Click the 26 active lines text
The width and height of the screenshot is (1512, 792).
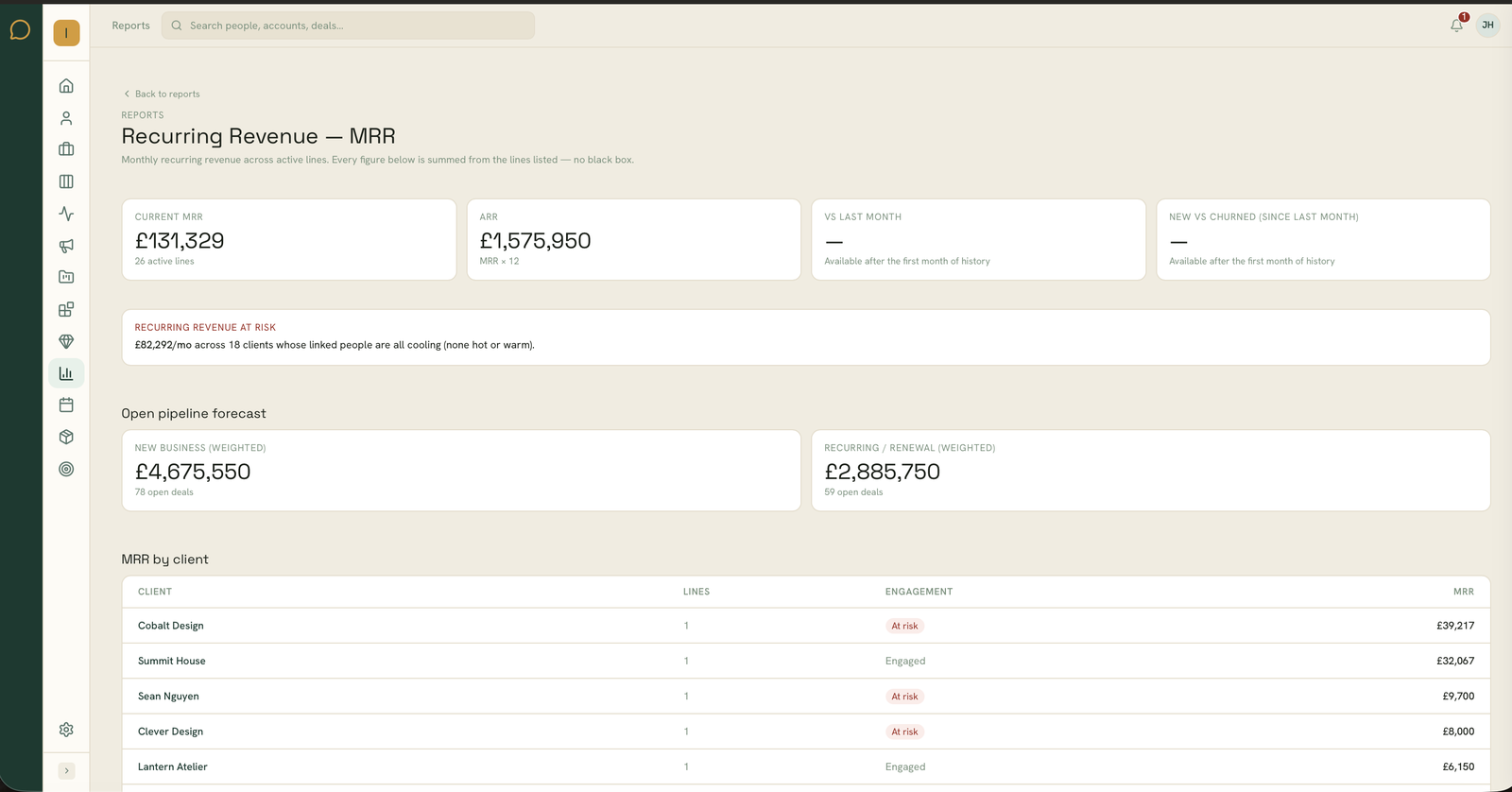164,261
